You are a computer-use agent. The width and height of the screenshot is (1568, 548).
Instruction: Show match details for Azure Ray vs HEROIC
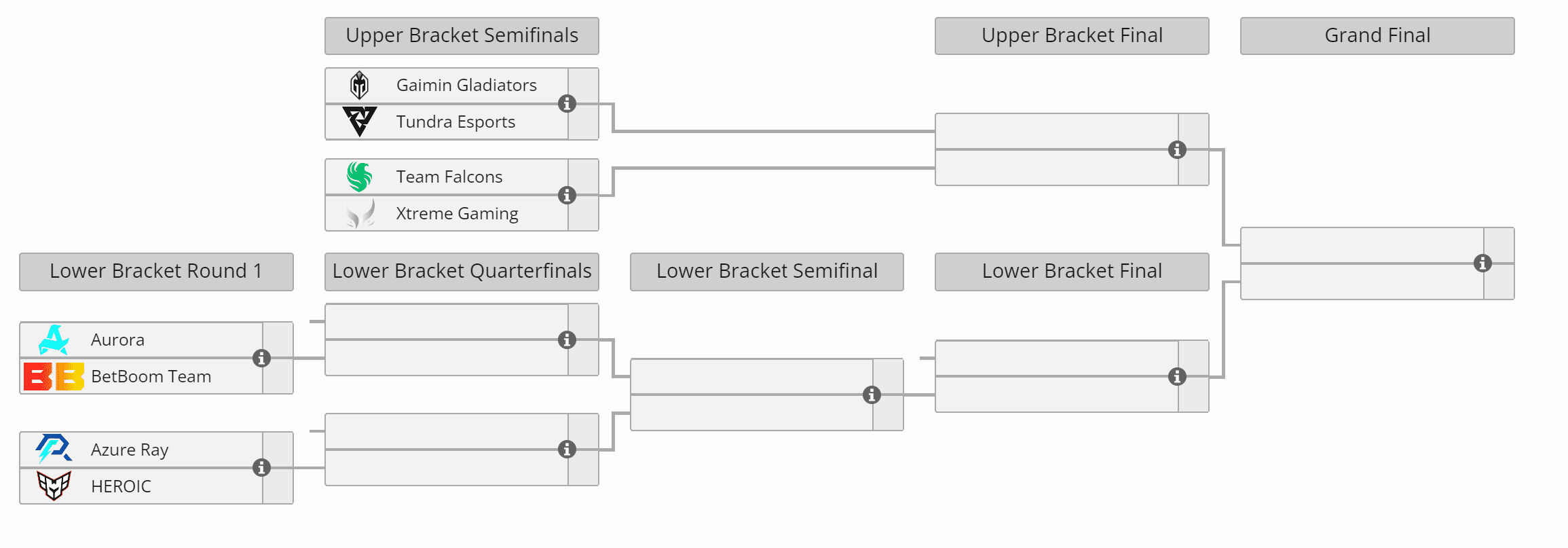pyautogui.click(x=261, y=467)
